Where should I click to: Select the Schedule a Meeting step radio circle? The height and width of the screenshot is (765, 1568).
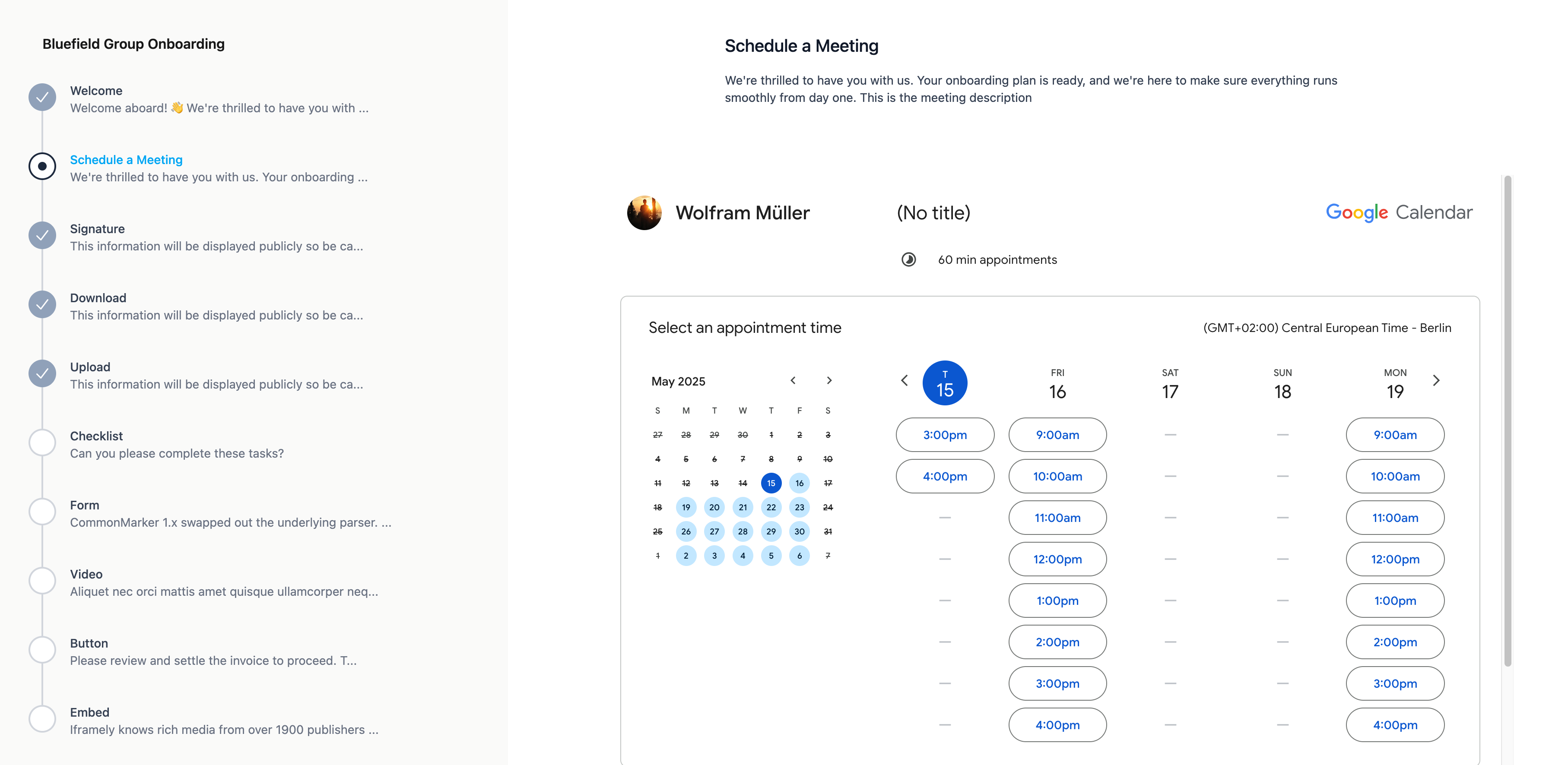pyautogui.click(x=42, y=166)
